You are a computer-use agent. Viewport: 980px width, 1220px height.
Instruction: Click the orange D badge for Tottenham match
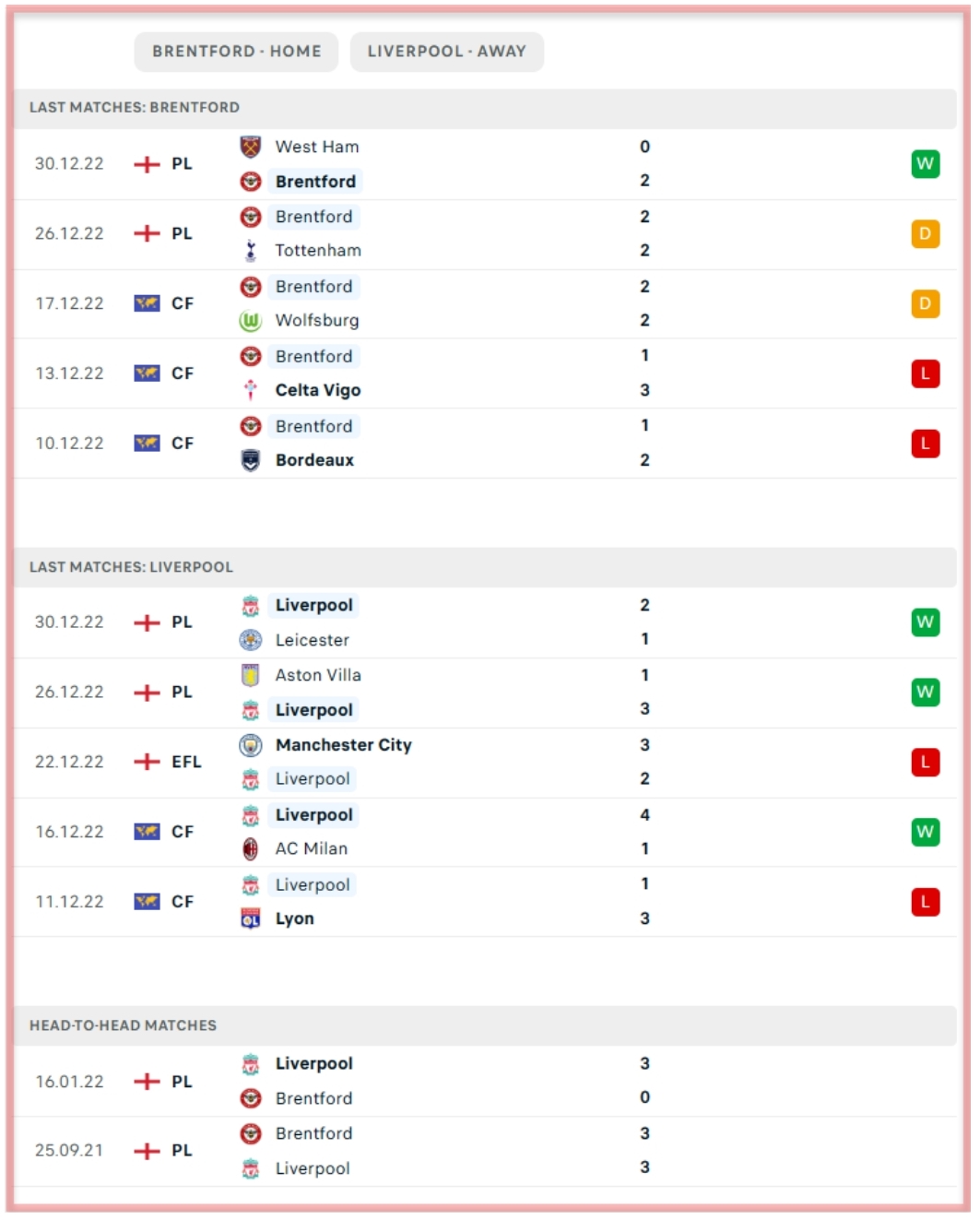[925, 234]
